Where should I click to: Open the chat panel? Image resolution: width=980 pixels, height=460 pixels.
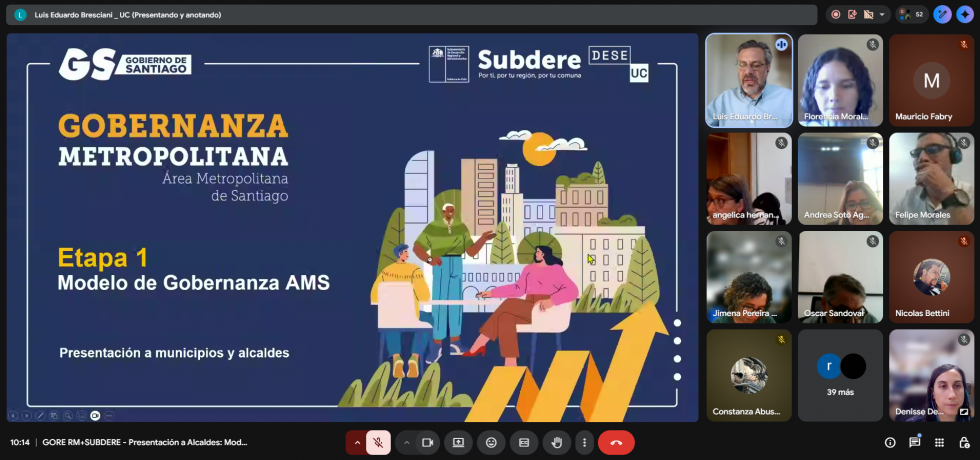coord(914,442)
